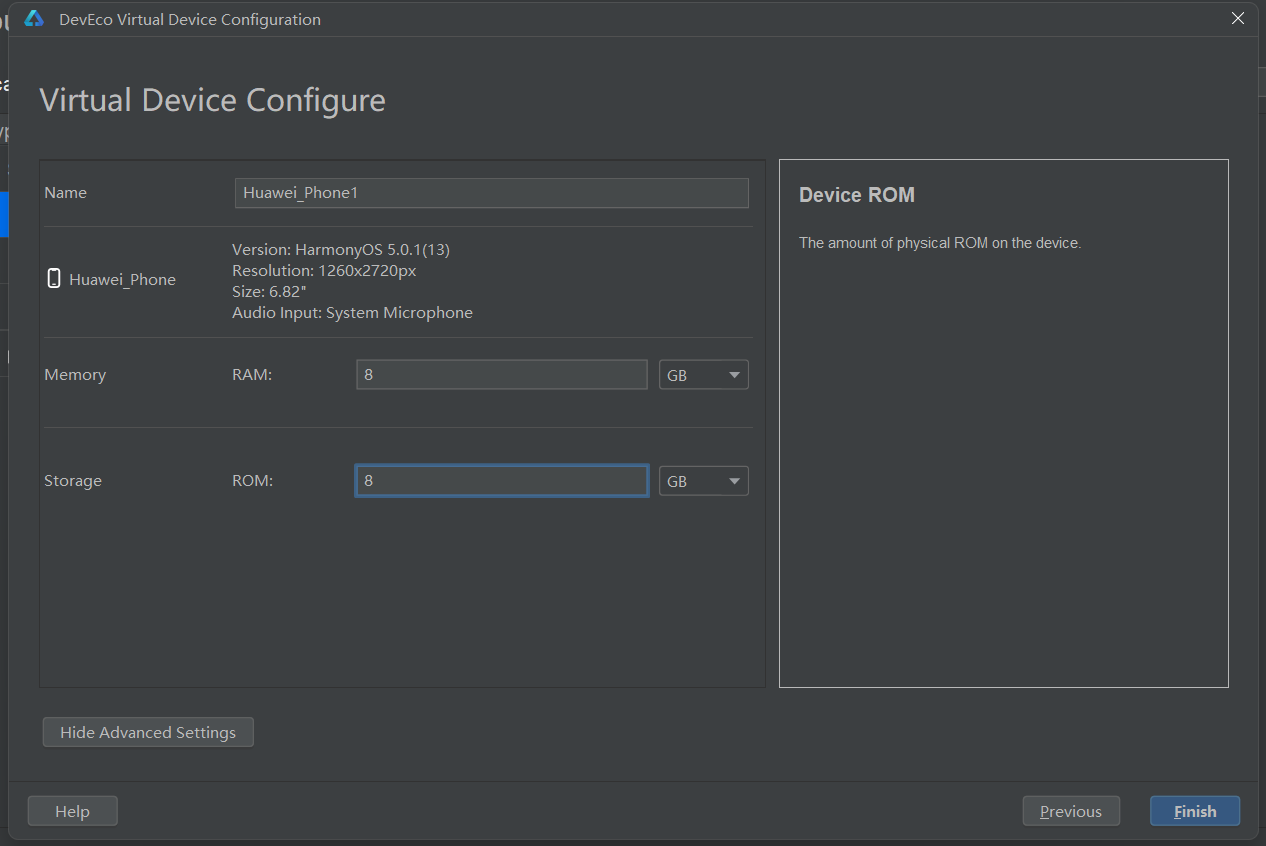Click the physical ROM description text
The height and width of the screenshot is (846, 1266).
939,243
